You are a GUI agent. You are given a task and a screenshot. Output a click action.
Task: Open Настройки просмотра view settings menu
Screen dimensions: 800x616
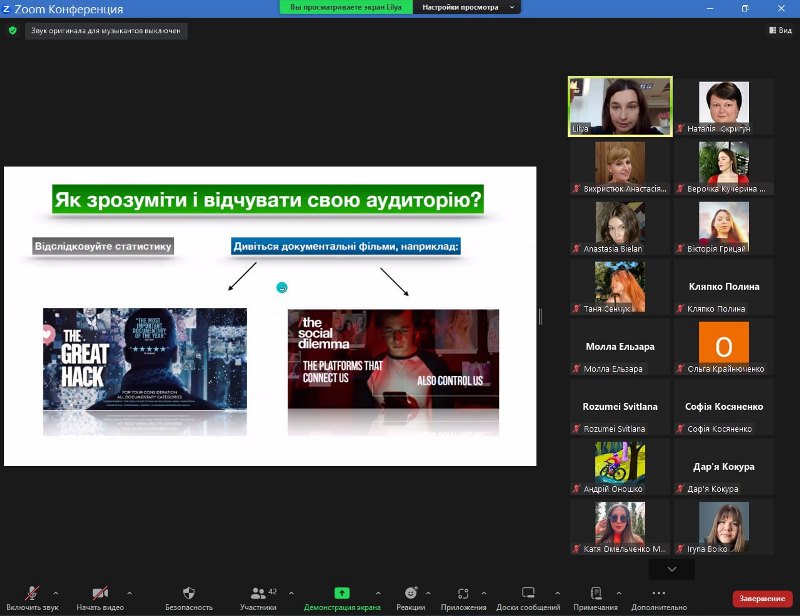pyautogui.click(x=470, y=7)
